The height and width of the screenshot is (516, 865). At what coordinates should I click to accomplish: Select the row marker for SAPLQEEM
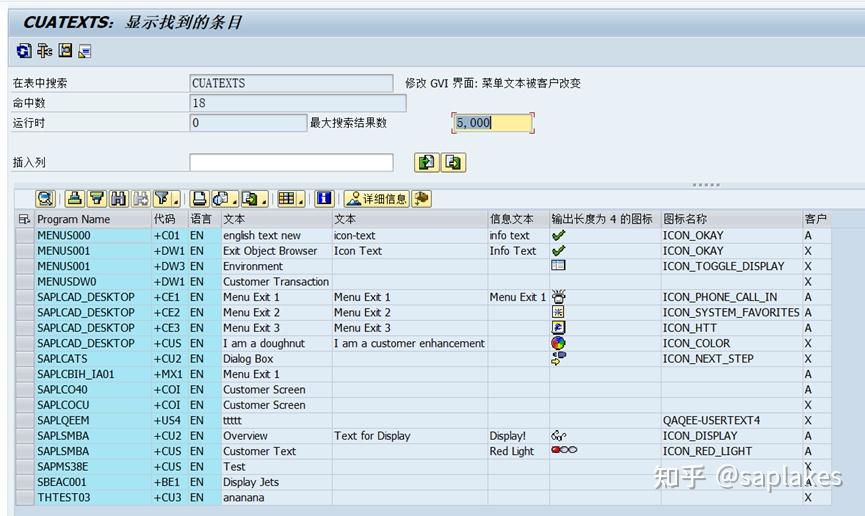click(24, 421)
